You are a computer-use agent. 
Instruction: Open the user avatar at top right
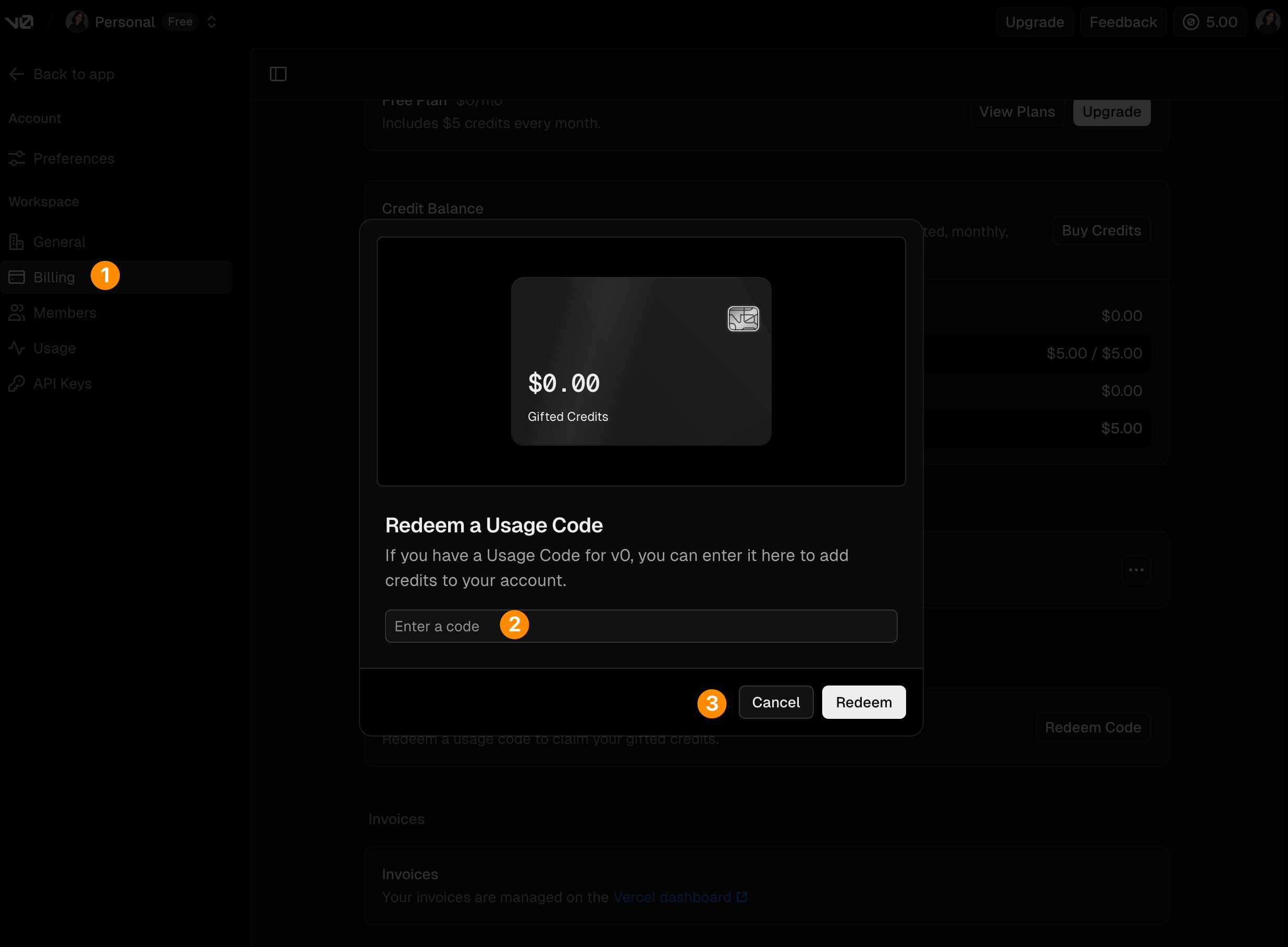click(x=1267, y=22)
